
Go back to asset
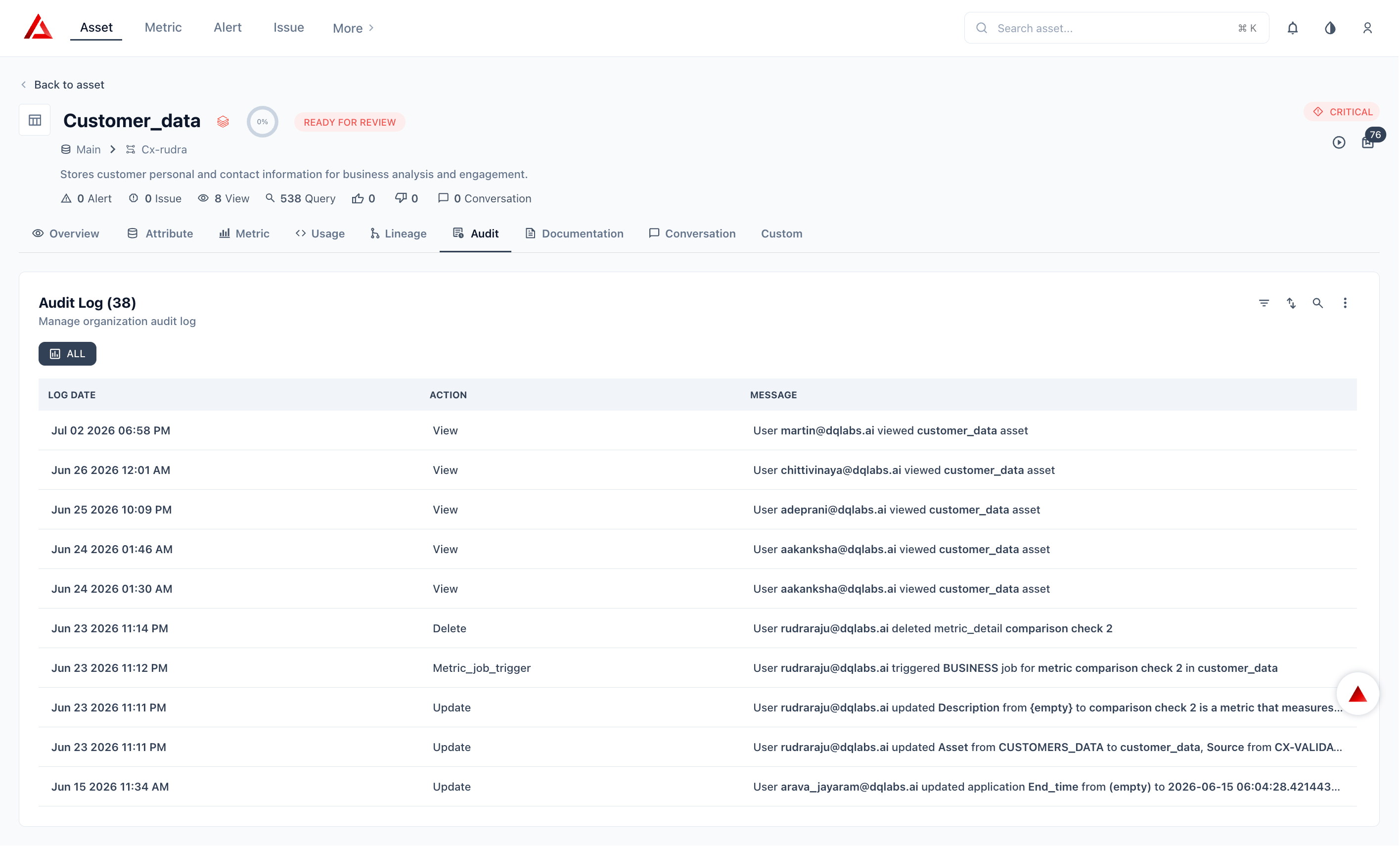pos(62,85)
